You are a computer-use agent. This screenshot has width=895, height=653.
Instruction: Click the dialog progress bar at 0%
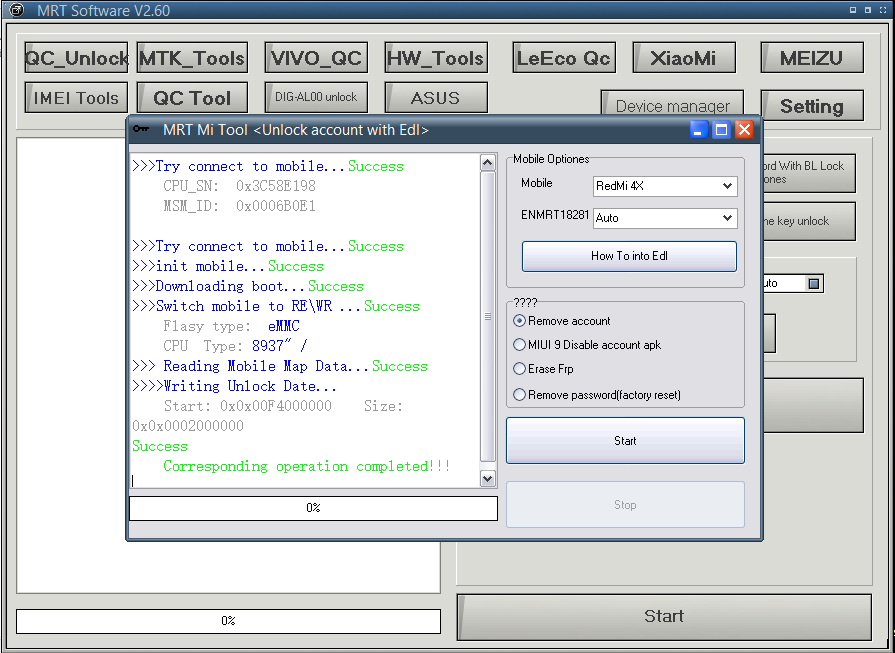(x=313, y=508)
